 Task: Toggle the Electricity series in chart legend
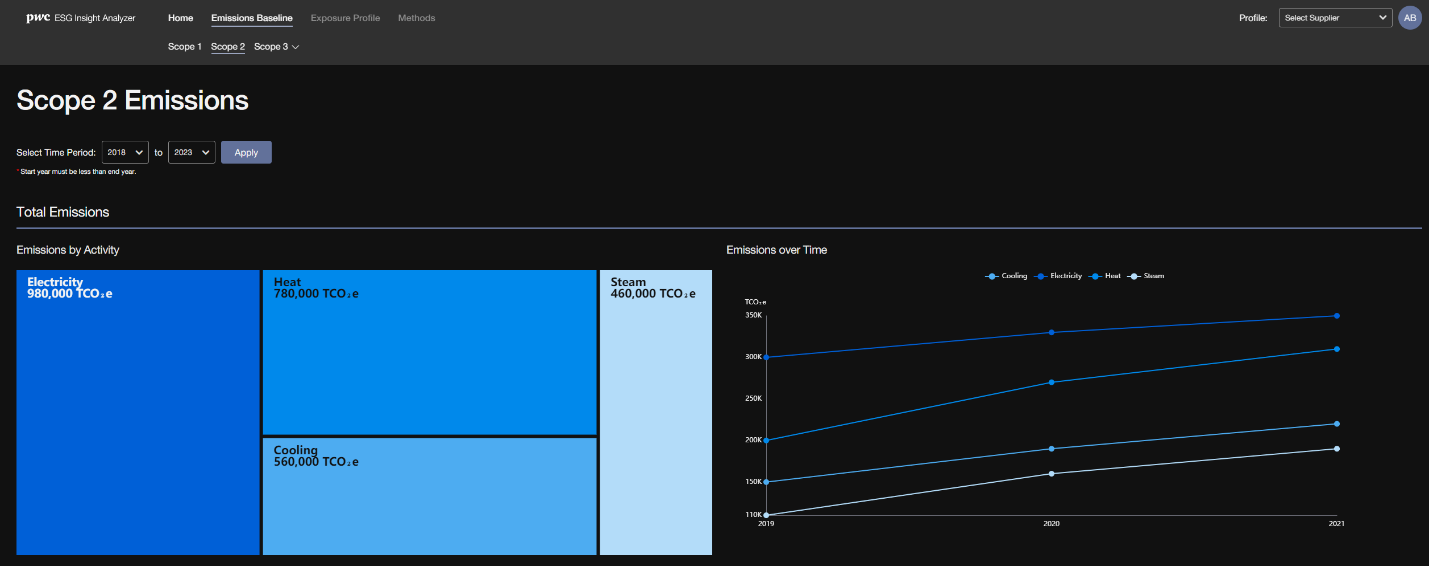click(1059, 276)
